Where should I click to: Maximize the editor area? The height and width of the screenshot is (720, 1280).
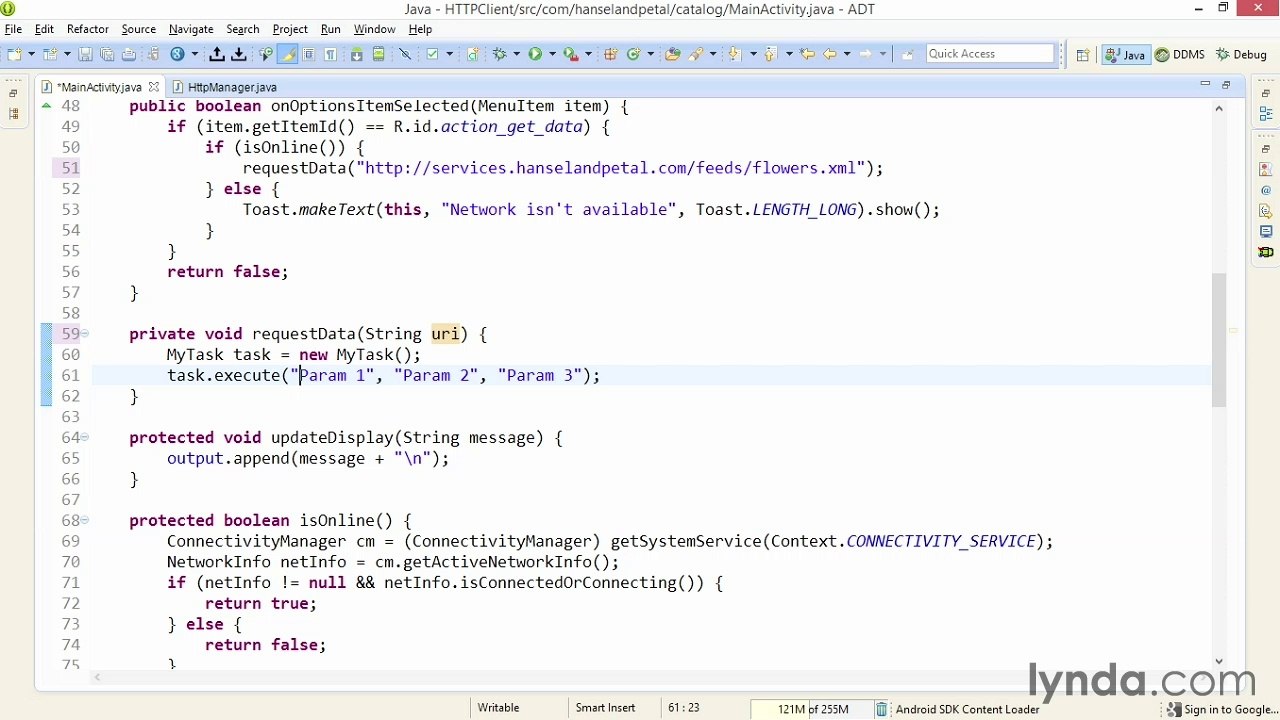tap(1226, 85)
